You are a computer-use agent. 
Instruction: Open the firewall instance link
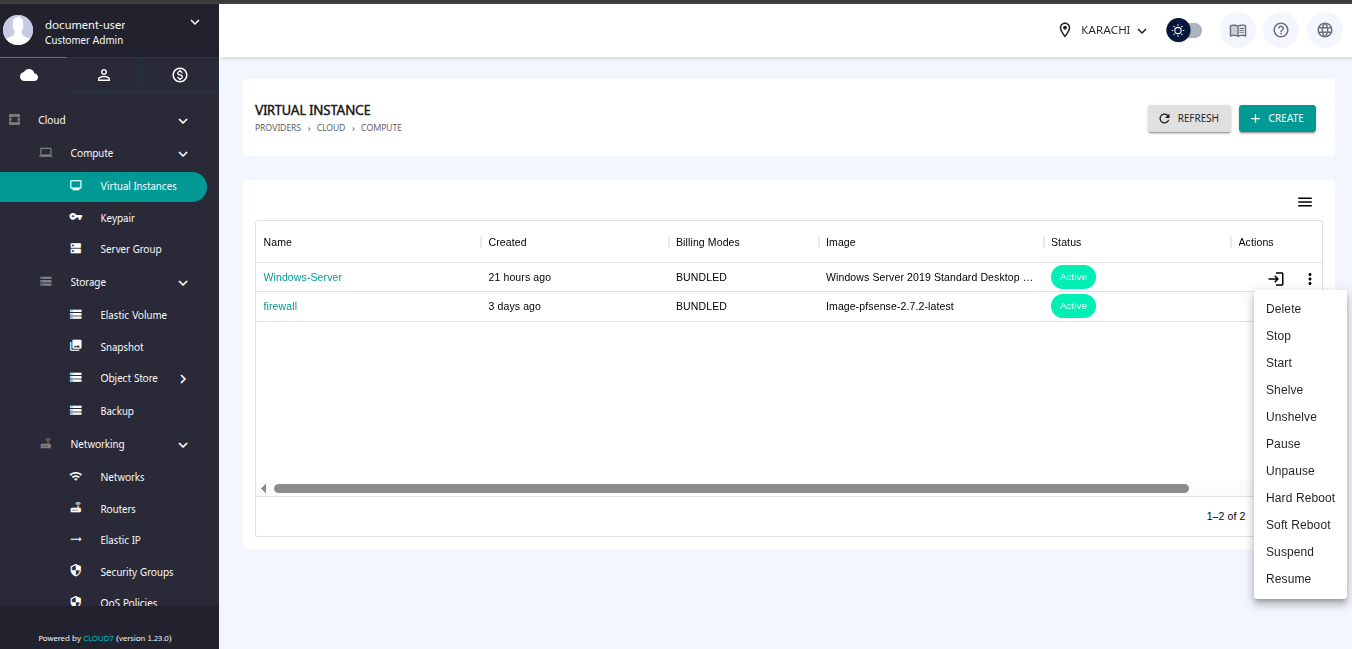pyautogui.click(x=280, y=306)
